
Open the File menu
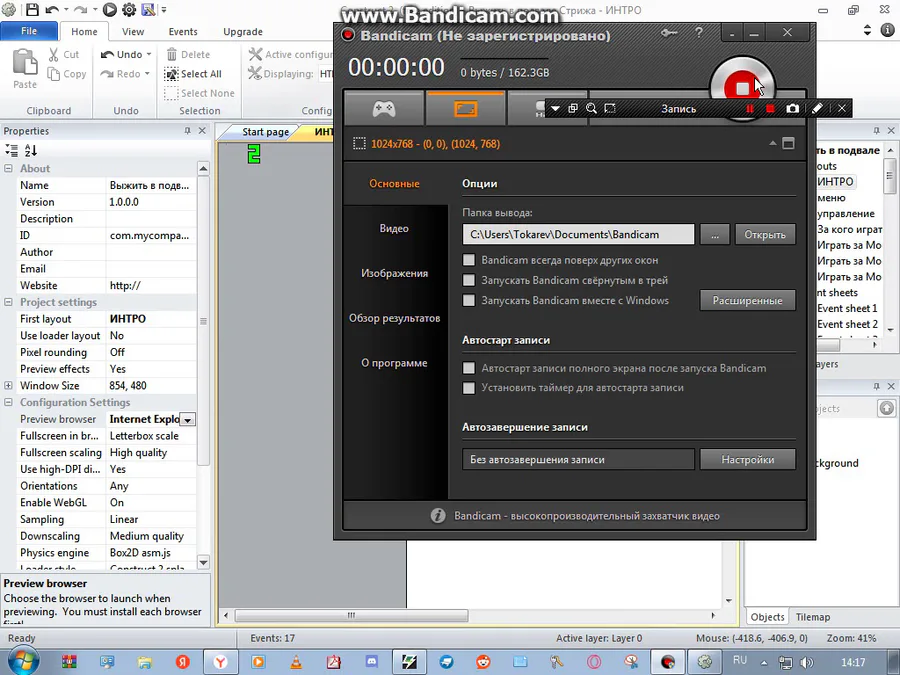(29, 31)
